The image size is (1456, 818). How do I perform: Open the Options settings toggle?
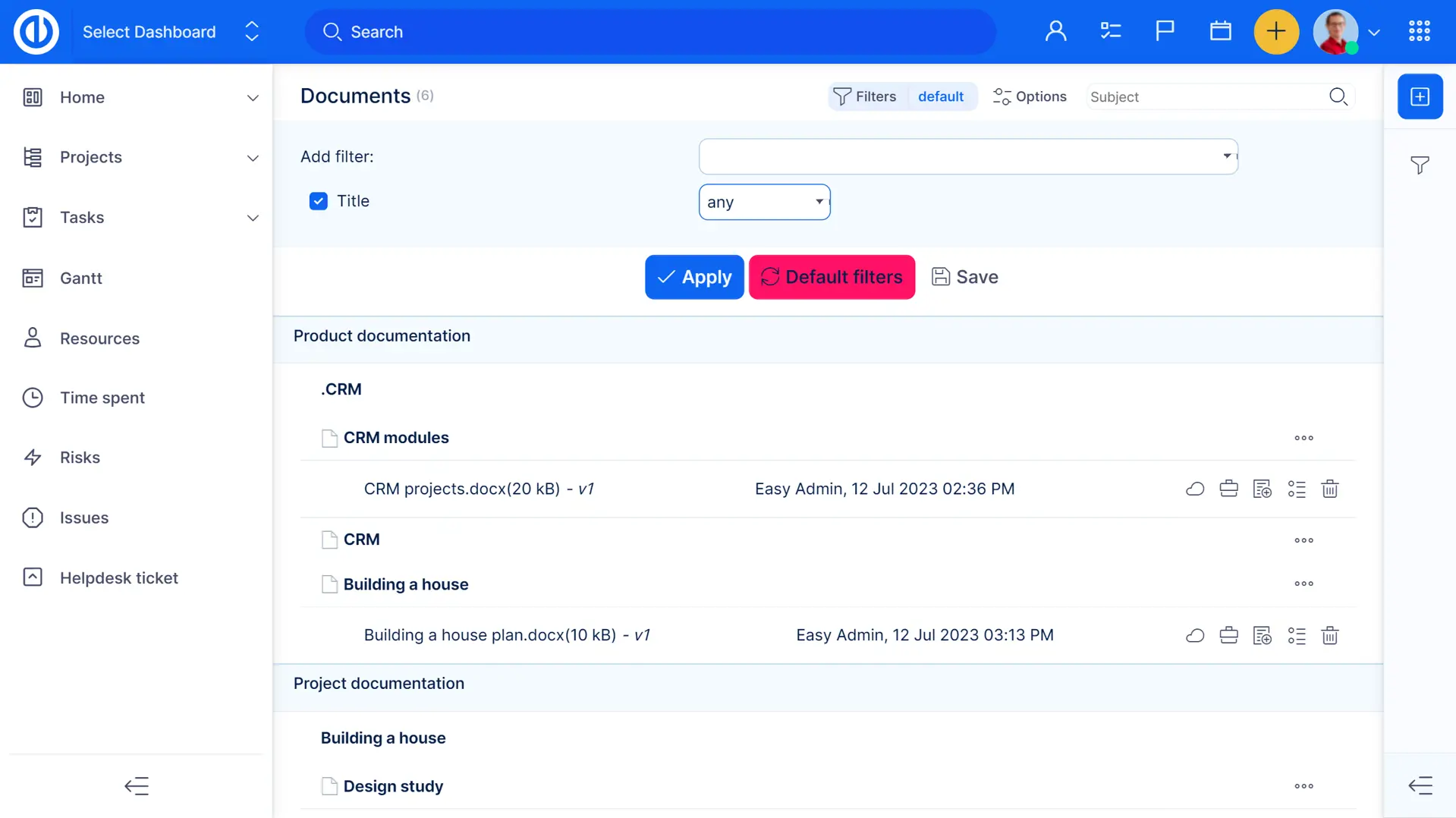(1030, 97)
